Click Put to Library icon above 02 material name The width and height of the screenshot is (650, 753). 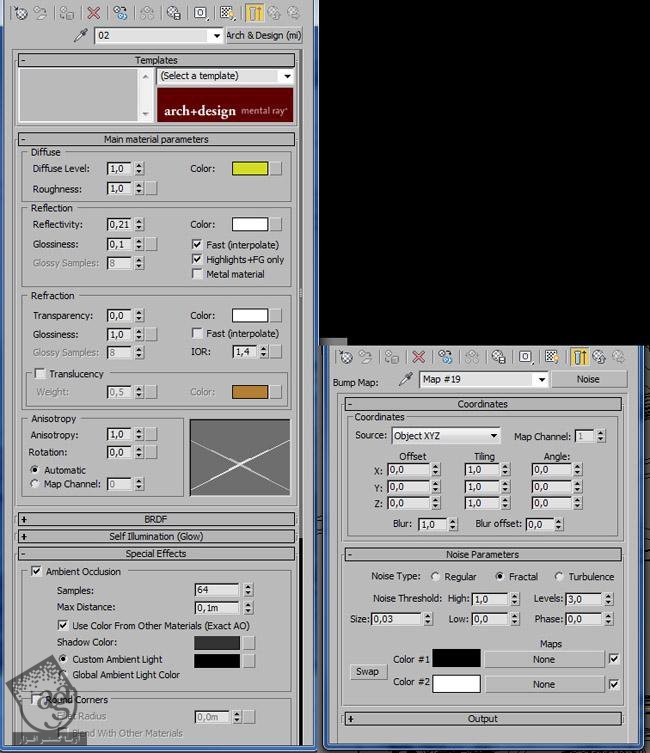(173, 13)
